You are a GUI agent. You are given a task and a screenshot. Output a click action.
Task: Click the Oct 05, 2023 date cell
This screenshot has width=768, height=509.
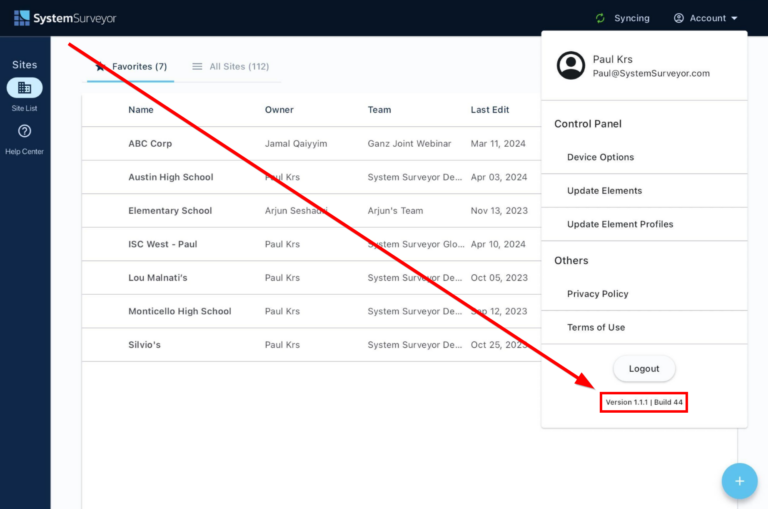[x=499, y=278]
